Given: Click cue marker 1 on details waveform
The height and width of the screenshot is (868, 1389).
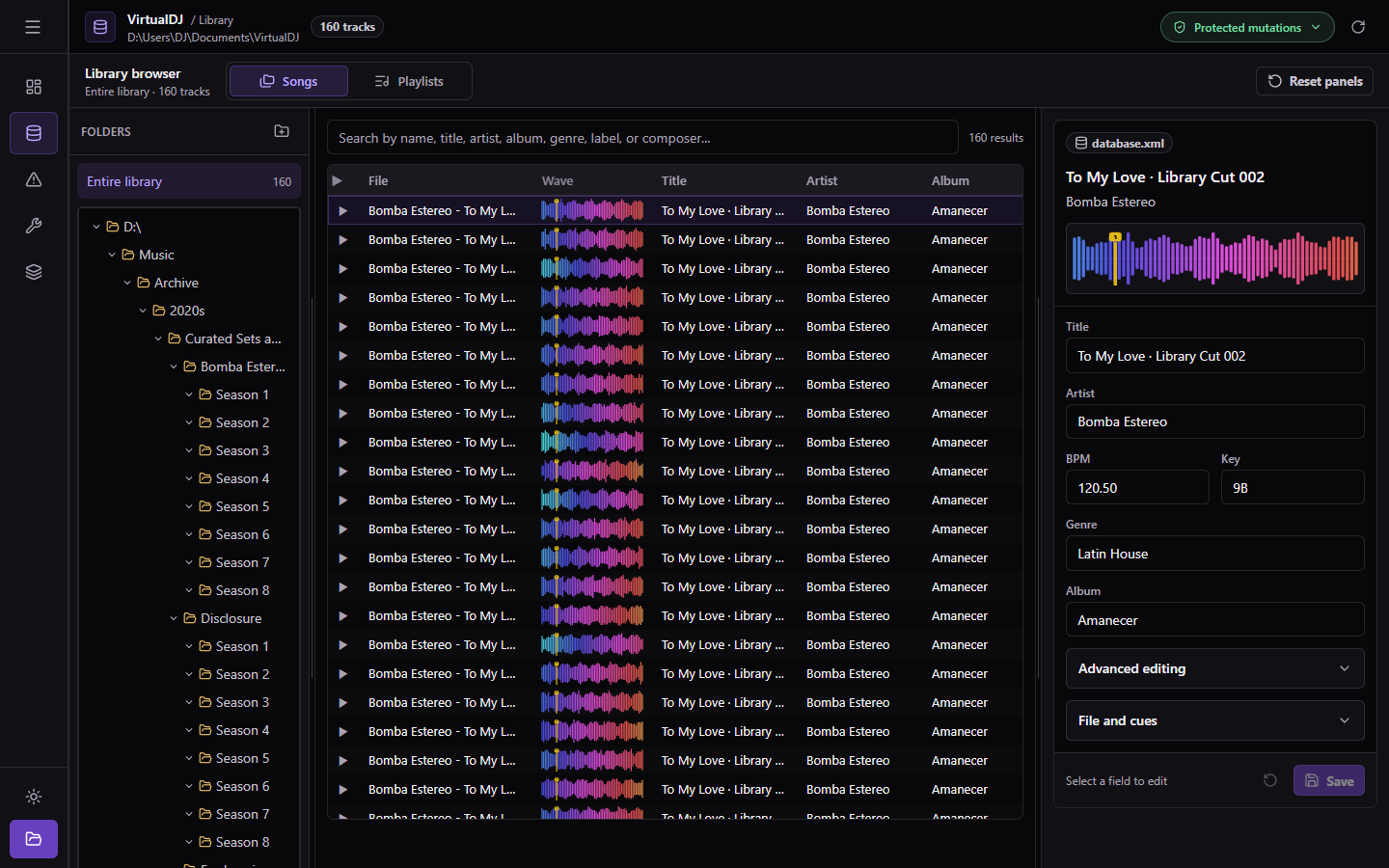Looking at the screenshot, I should [1115, 237].
